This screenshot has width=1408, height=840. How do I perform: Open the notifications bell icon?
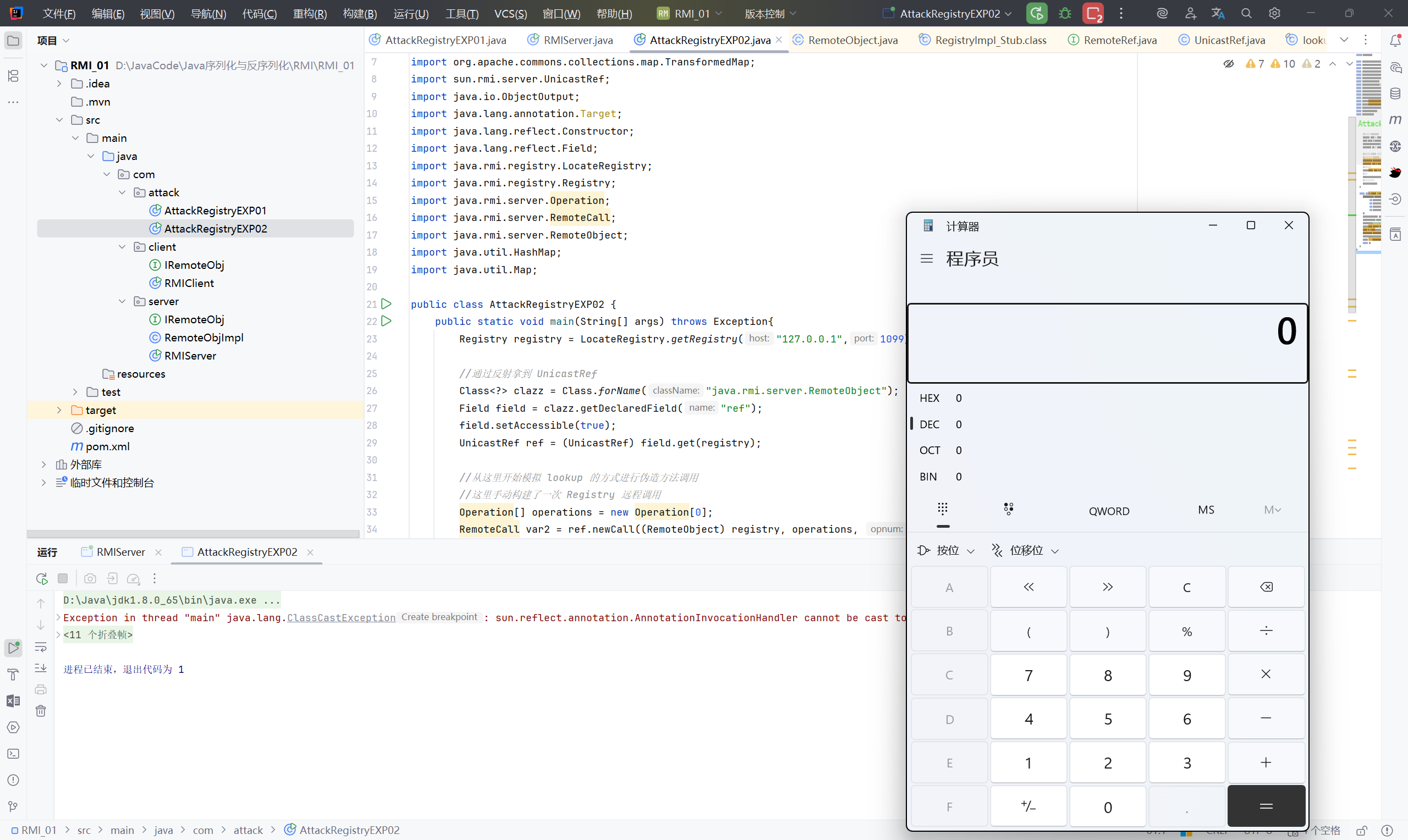(1395, 40)
